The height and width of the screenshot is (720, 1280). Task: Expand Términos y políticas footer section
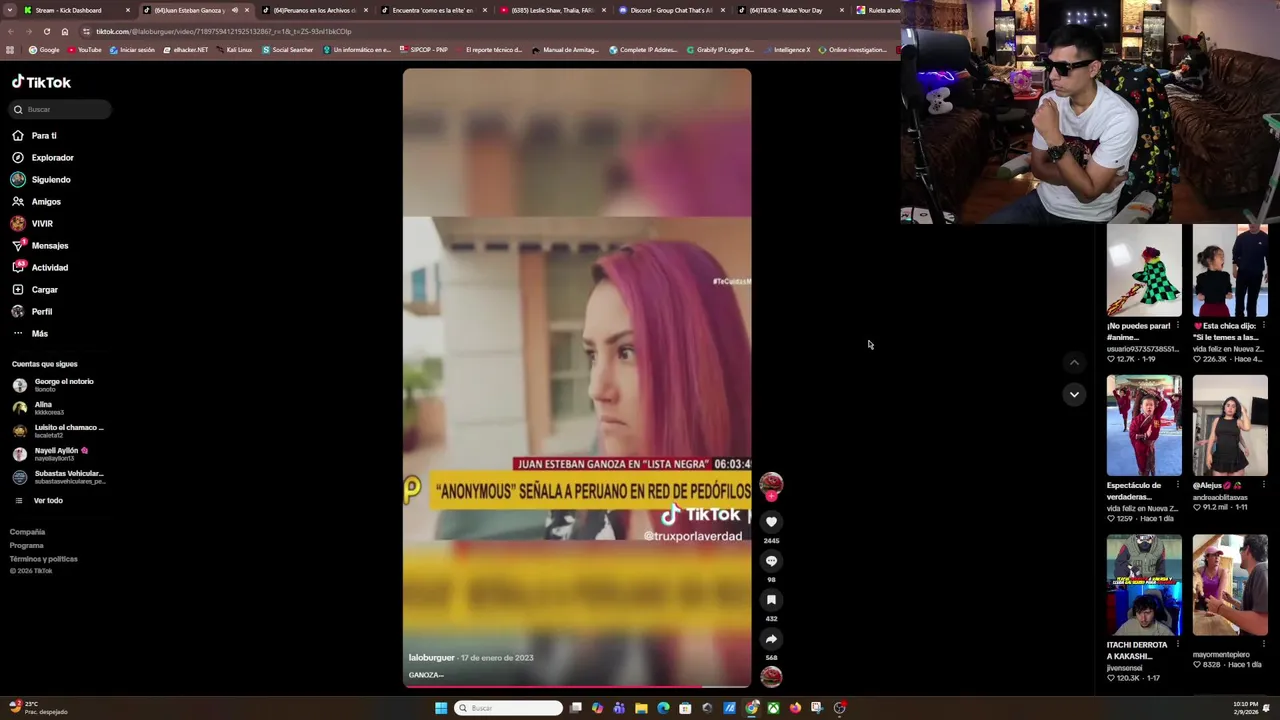click(x=43, y=559)
